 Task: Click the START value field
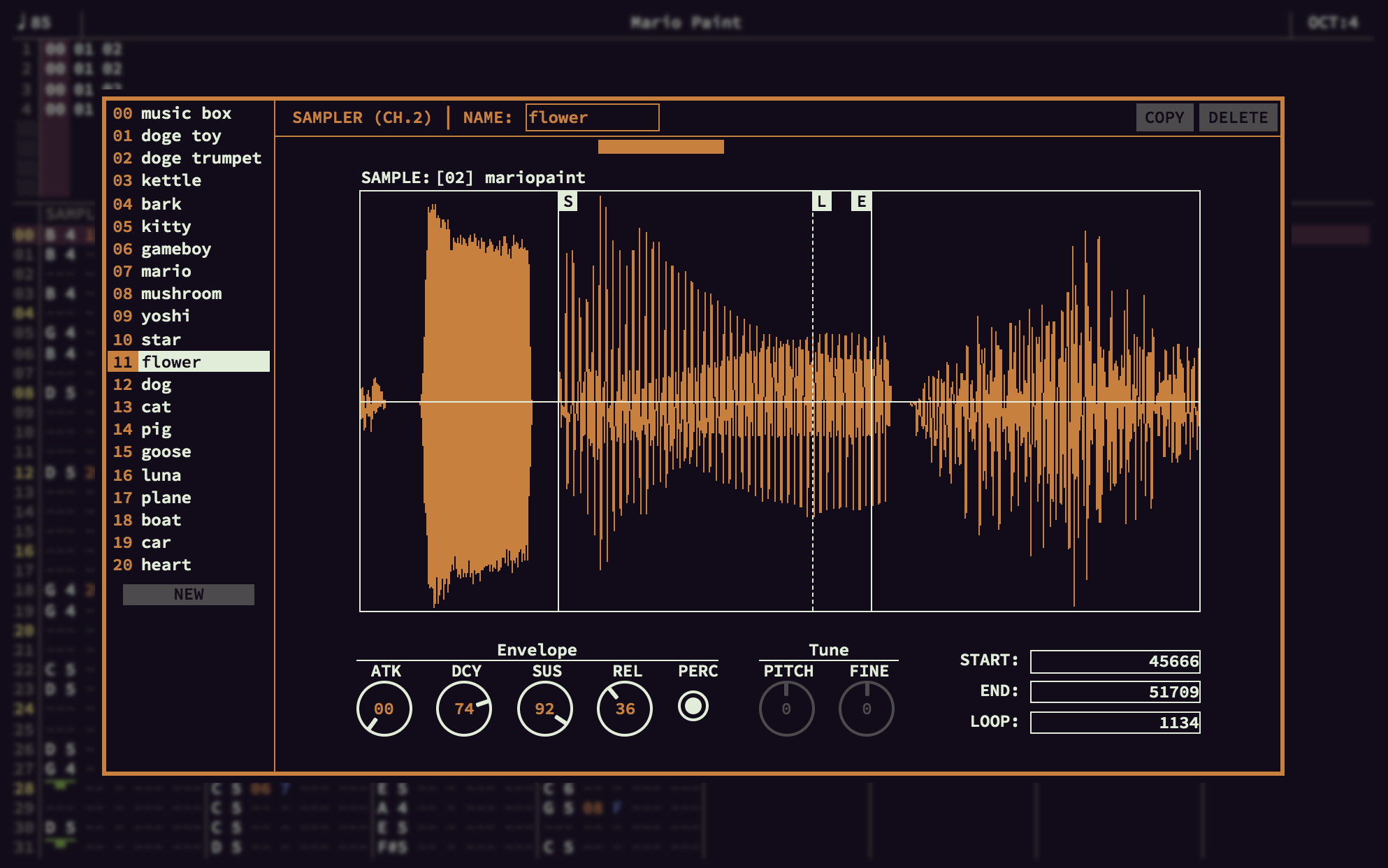point(1115,661)
